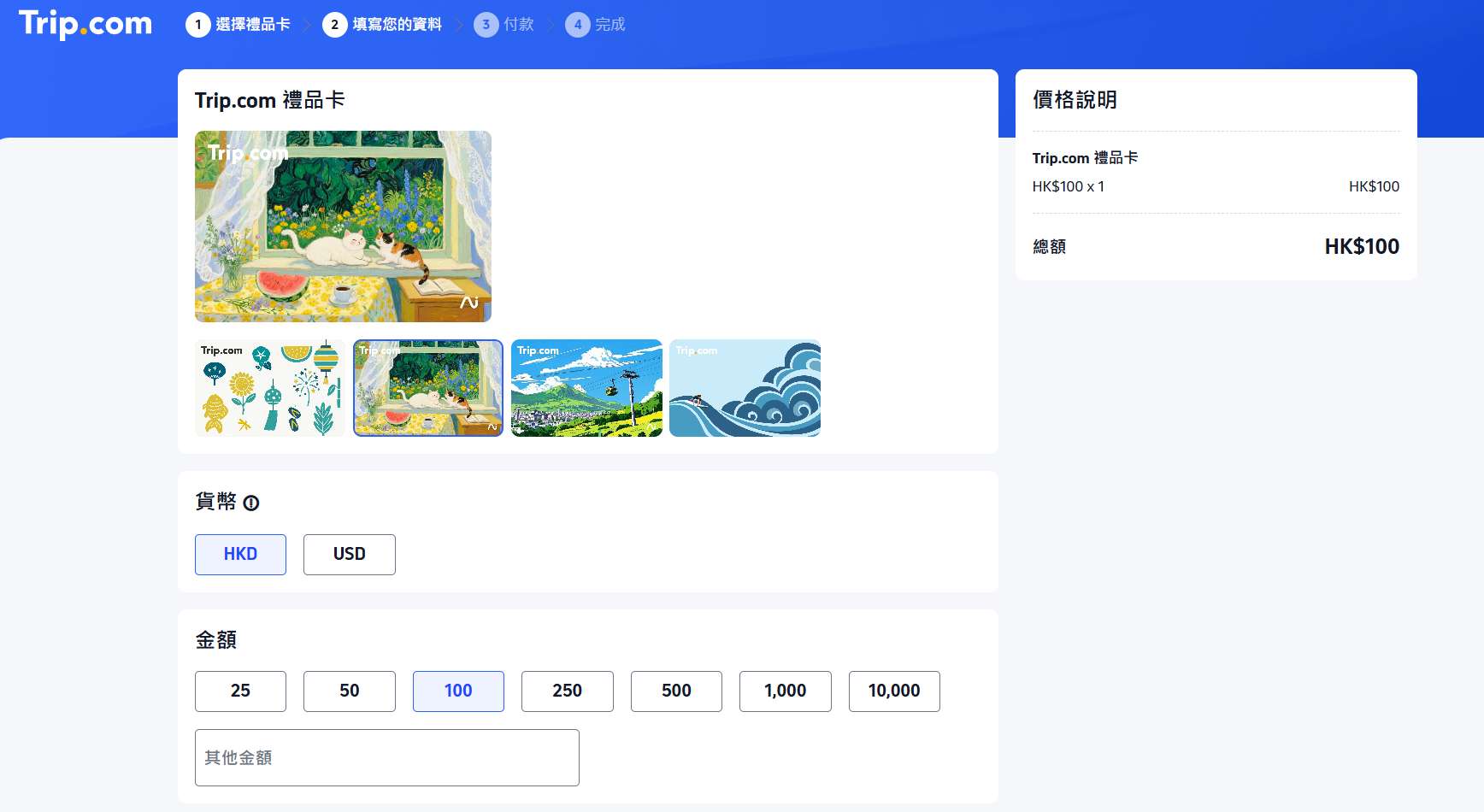Click the step 3 付款 circle icon
This screenshot has width=1484, height=812.
486,25
